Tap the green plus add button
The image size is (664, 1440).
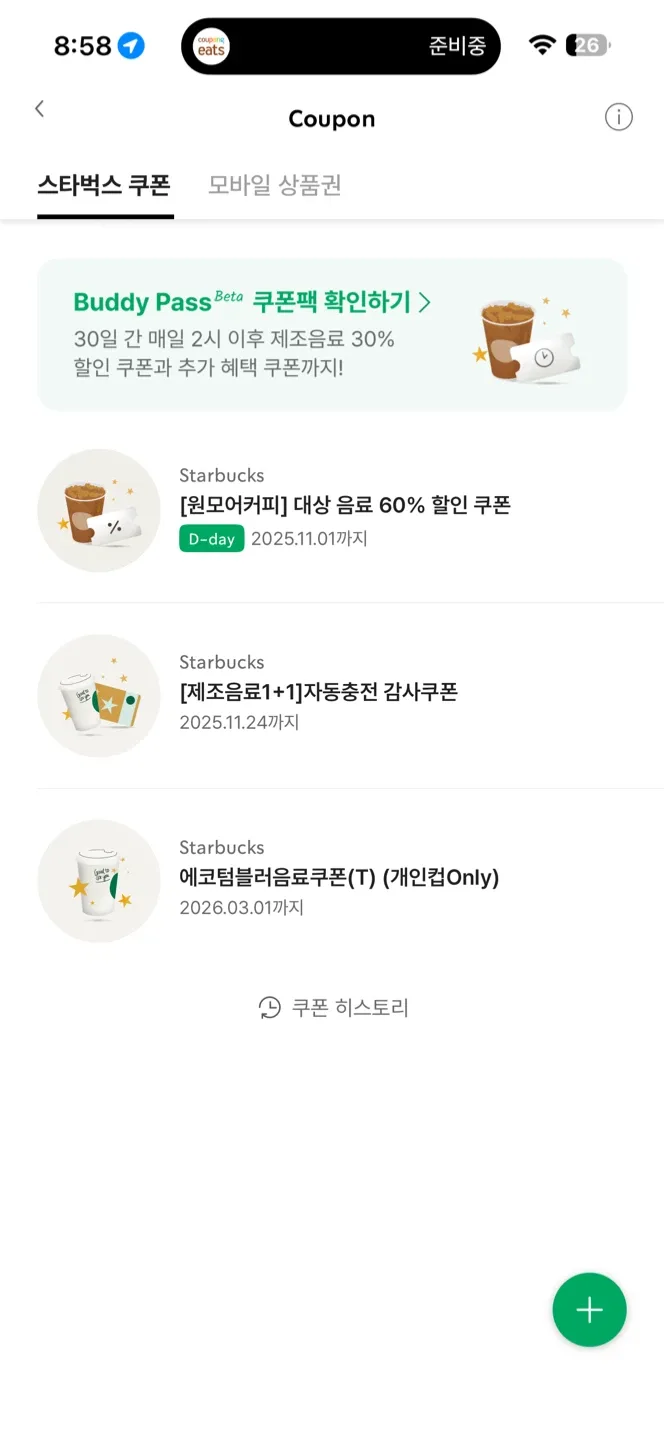pos(589,1310)
